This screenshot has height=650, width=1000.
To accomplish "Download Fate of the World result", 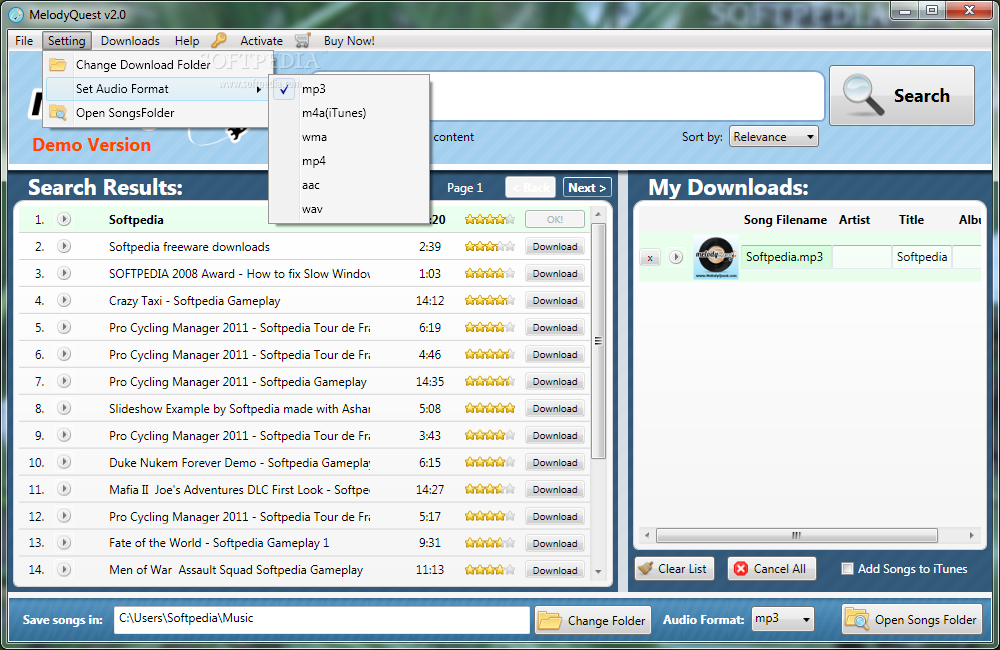I will coord(555,543).
